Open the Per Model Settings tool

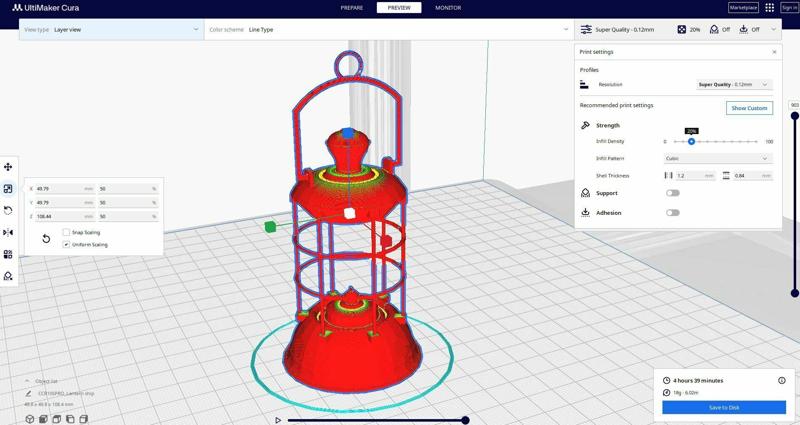(8, 254)
